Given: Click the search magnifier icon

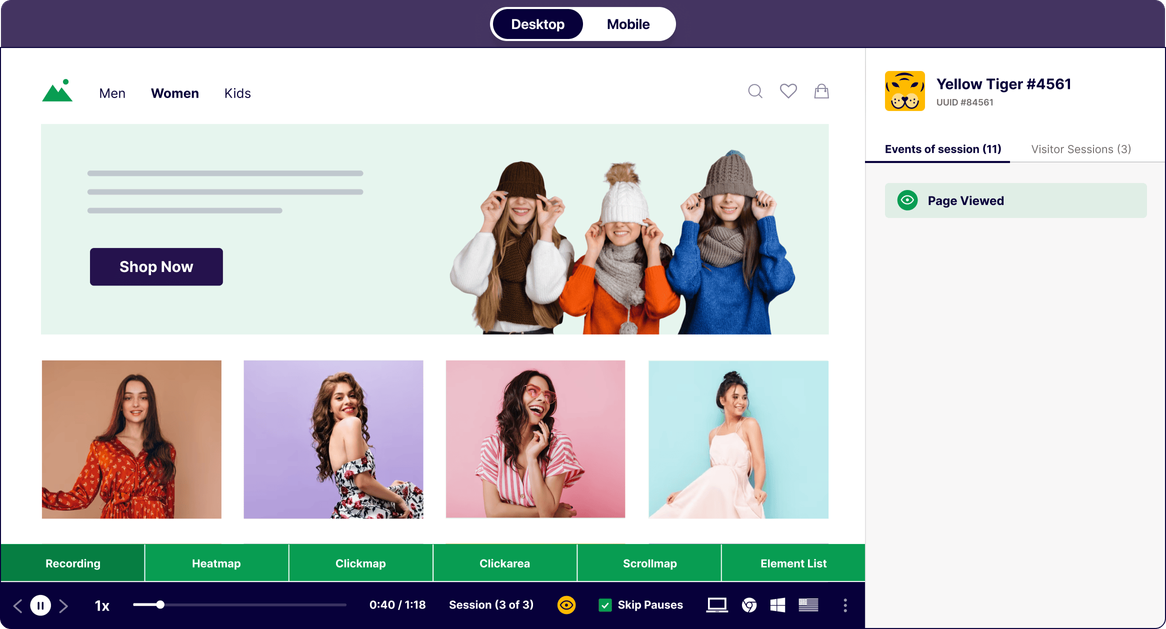Looking at the screenshot, I should coord(755,92).
